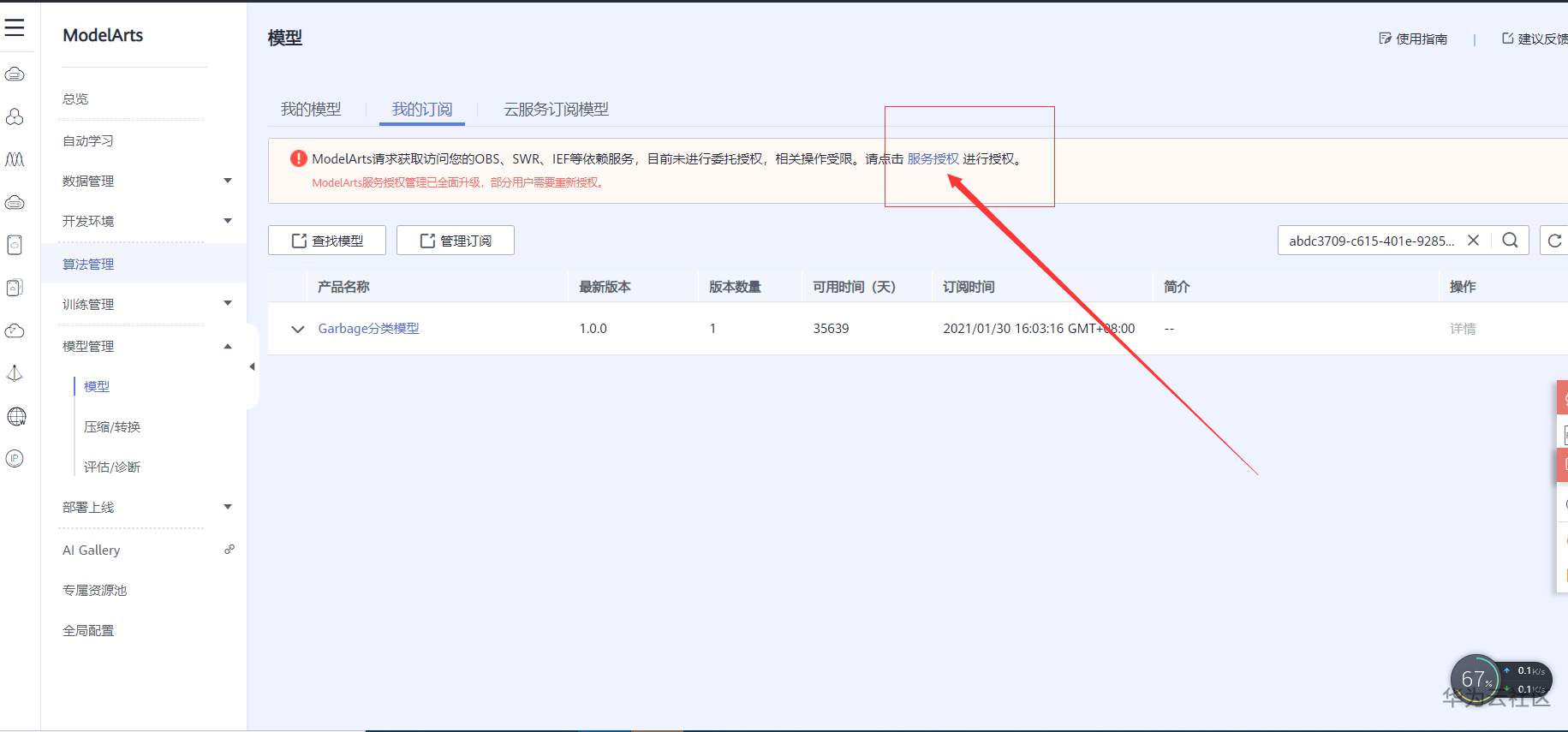The image size is (1568, 732).
Task: Click the 管理订阅 button
Action: tap(456, 241)
